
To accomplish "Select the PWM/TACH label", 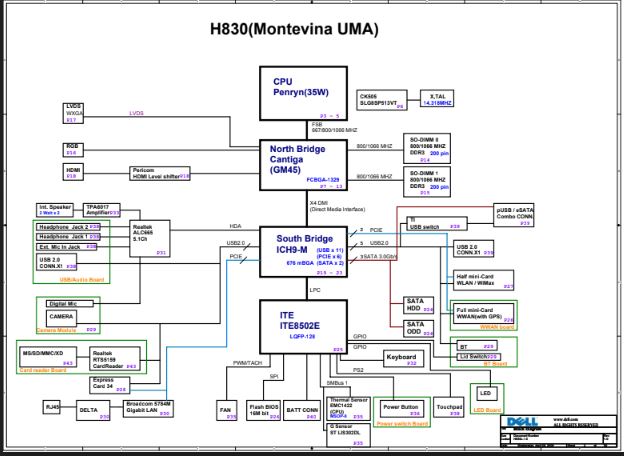I will coord(248,363).
